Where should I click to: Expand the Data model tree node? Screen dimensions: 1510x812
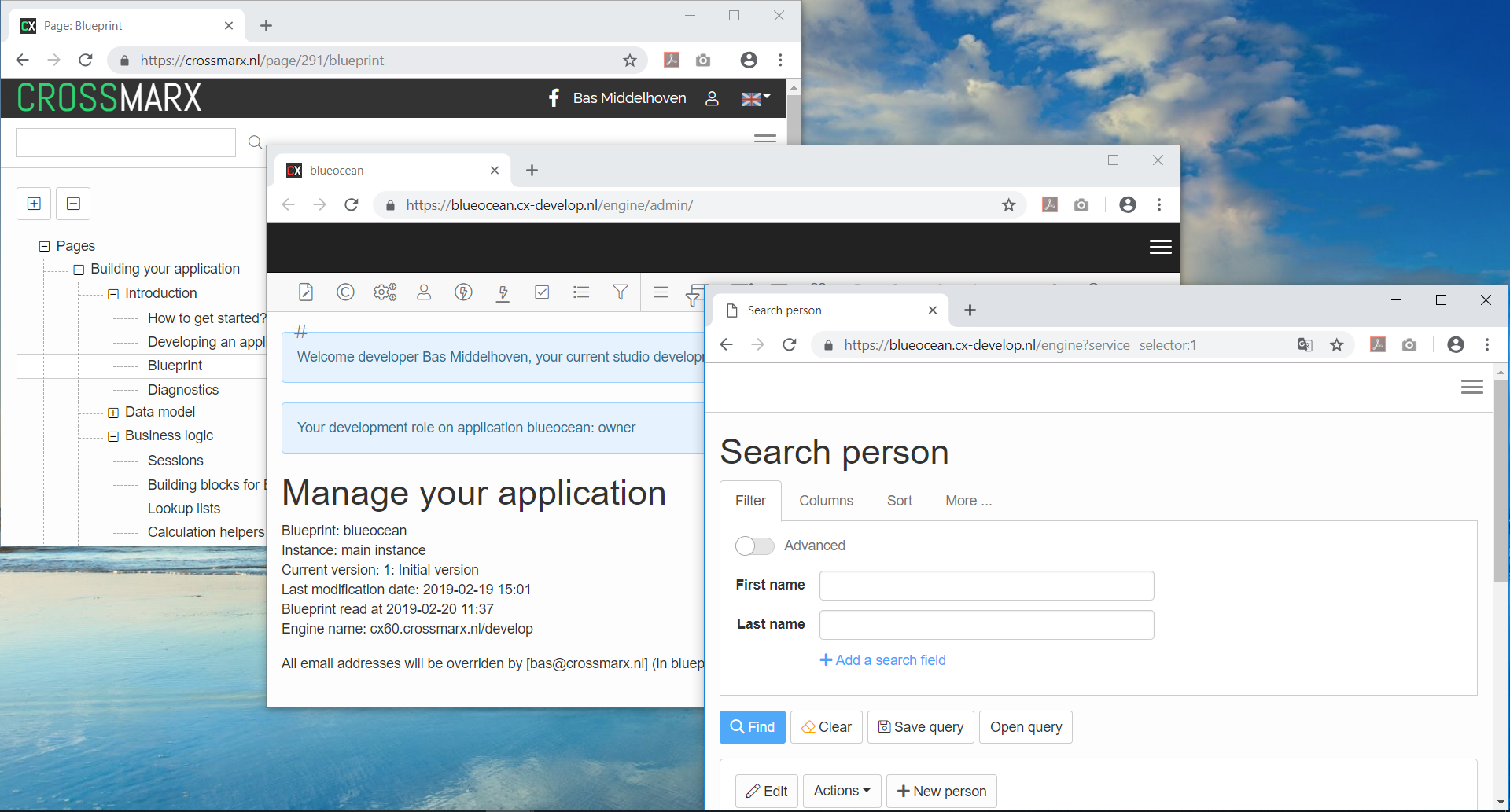coord(113,413)
